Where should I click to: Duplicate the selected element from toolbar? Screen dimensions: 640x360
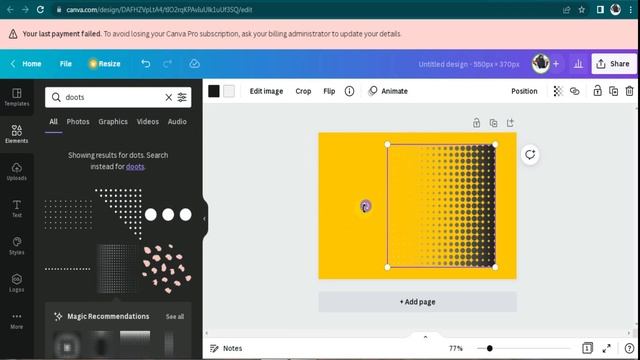click(613, 91)
